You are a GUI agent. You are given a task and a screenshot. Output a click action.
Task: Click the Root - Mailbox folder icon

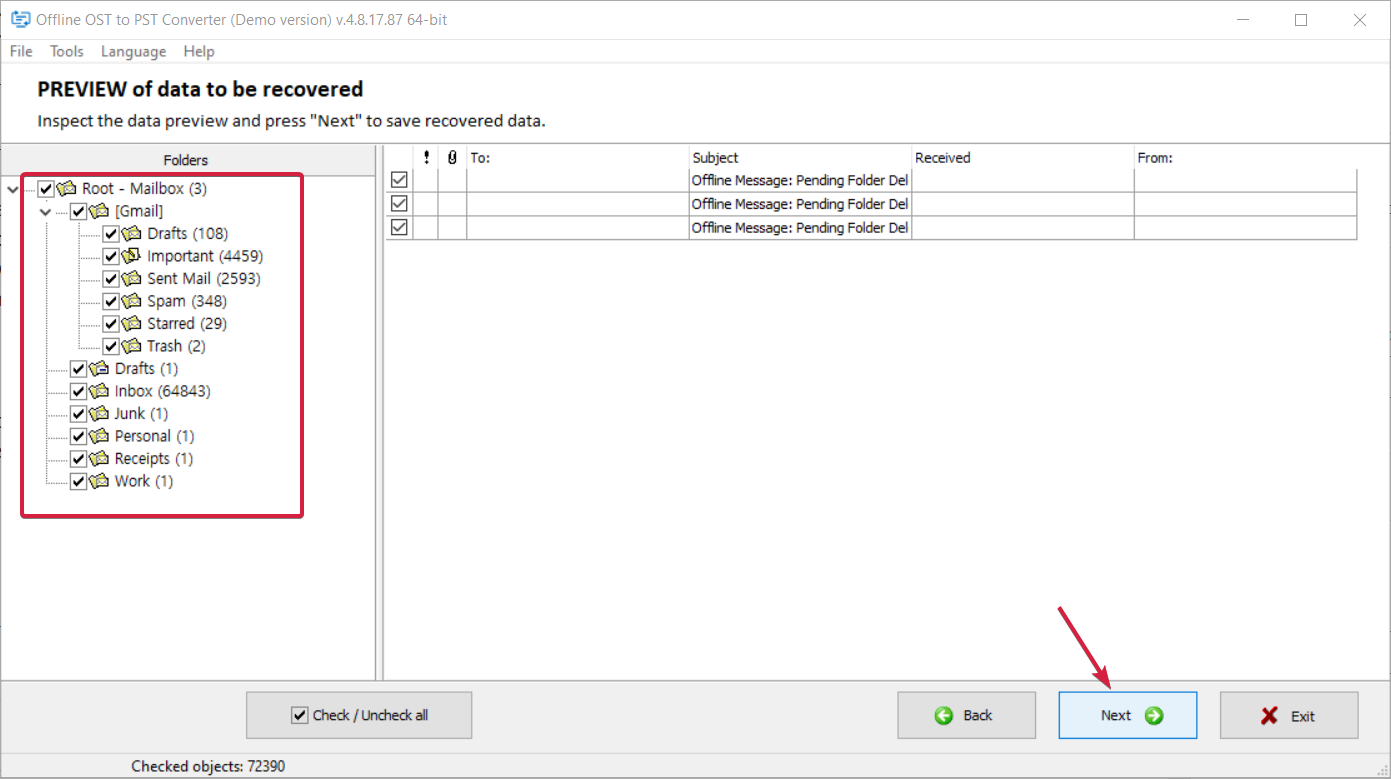[67, 188]
